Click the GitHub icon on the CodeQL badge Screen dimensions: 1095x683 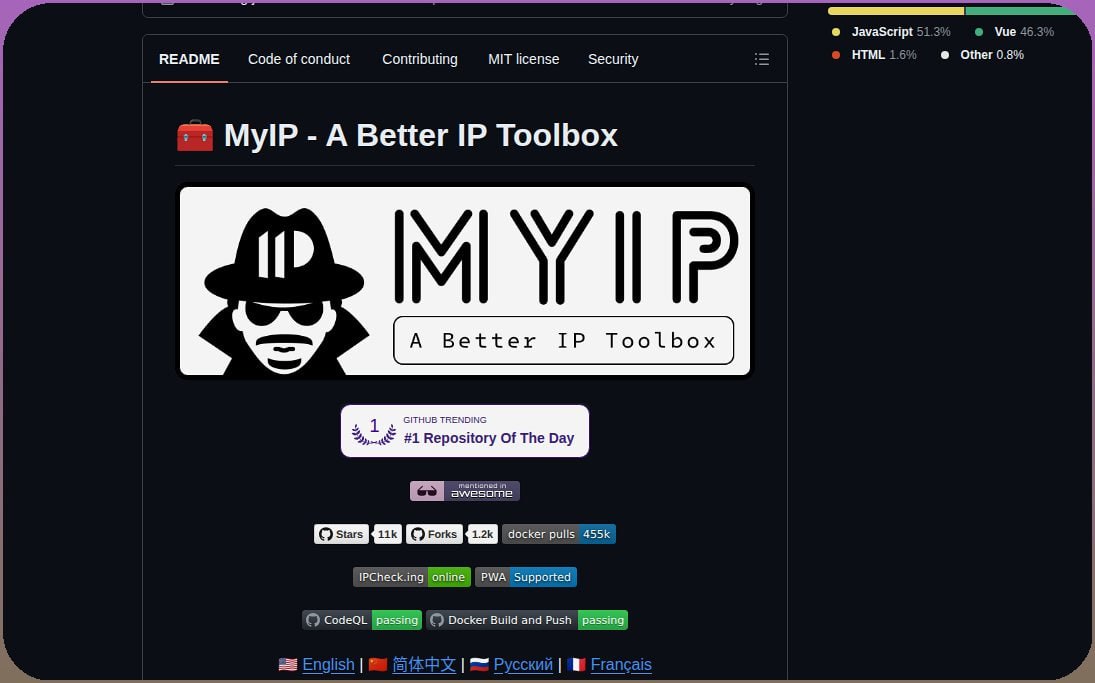pos(313,620)
